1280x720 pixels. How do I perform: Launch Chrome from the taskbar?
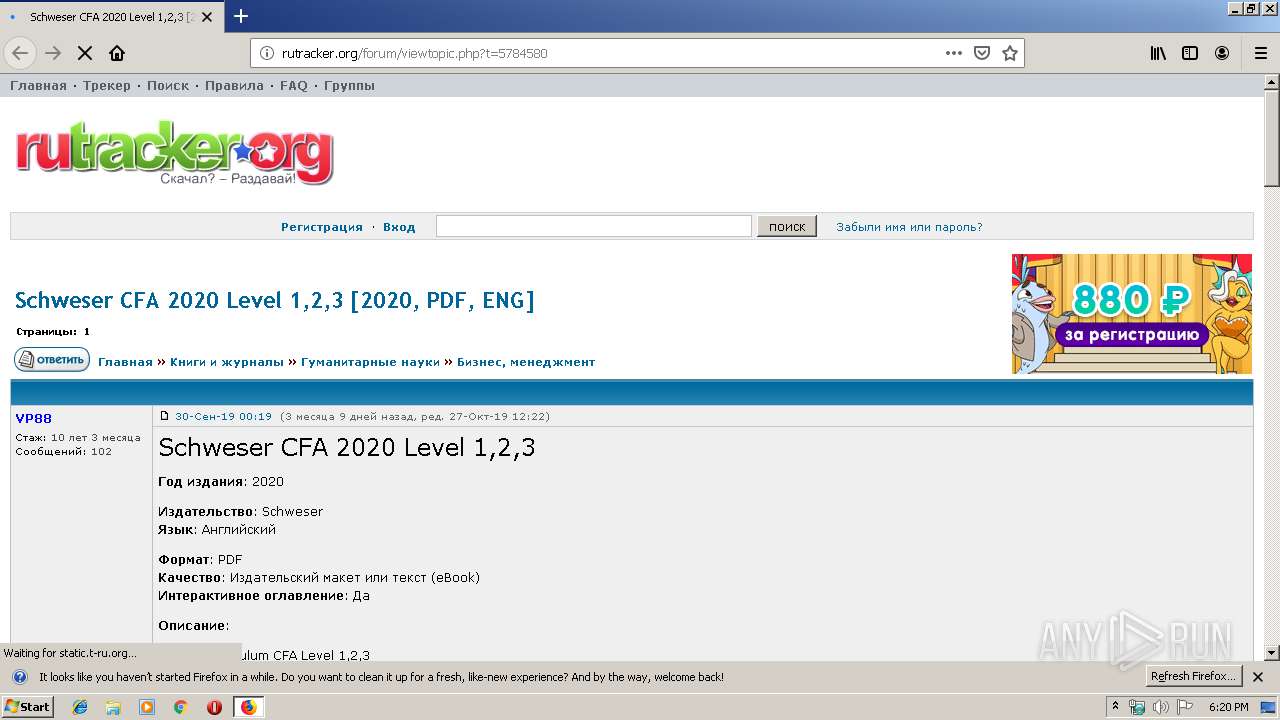tap(180, 707)
